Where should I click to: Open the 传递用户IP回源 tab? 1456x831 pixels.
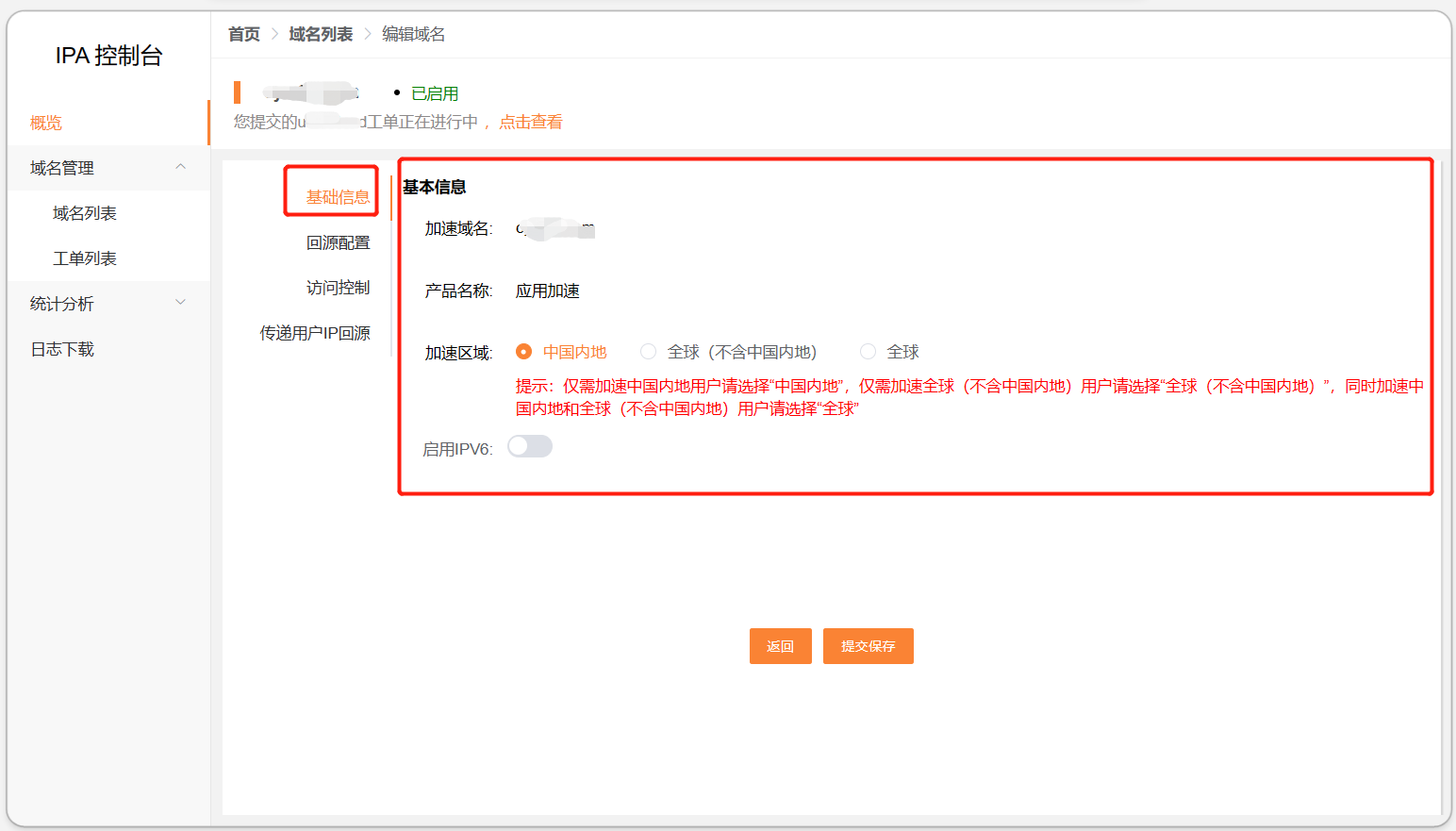point(315,333)
